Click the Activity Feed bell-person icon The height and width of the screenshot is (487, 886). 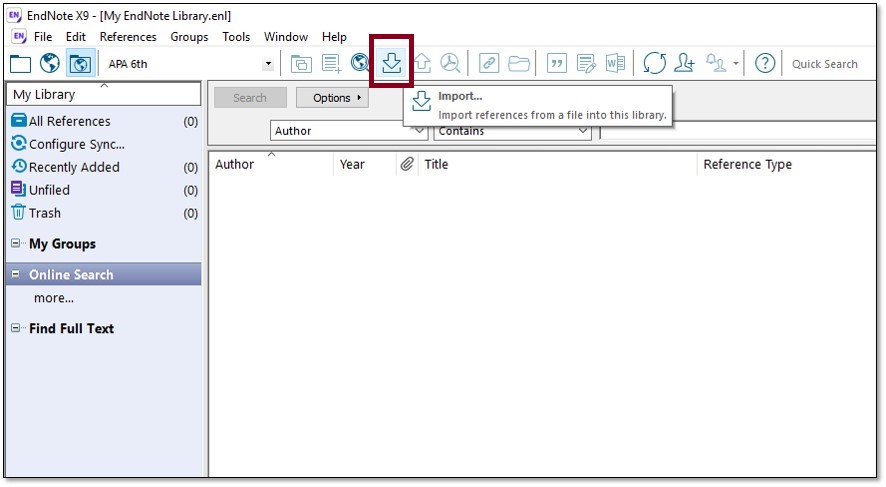716,63
